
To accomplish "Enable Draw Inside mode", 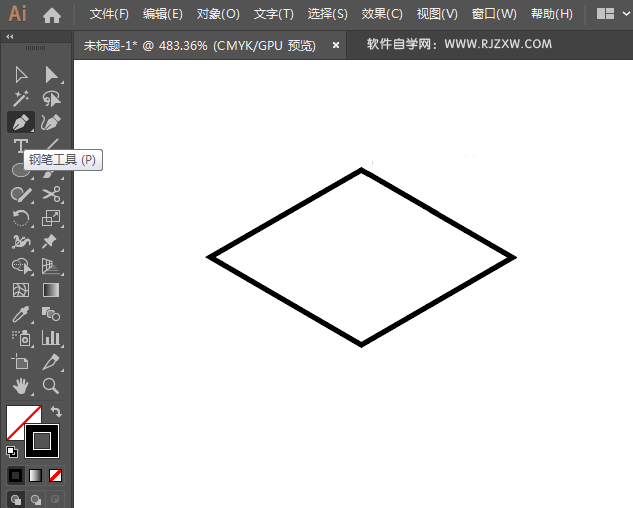I will click(55, 500).
